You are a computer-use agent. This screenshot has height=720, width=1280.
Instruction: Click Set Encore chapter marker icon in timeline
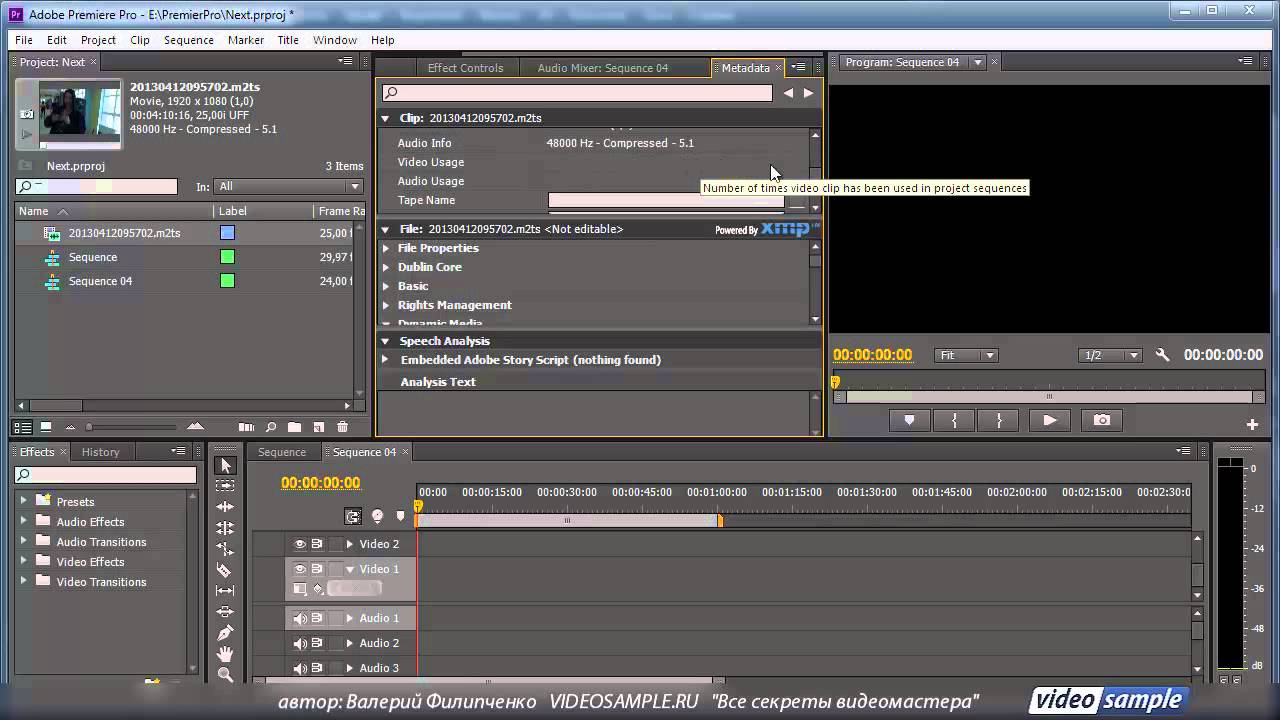(377, 516)
